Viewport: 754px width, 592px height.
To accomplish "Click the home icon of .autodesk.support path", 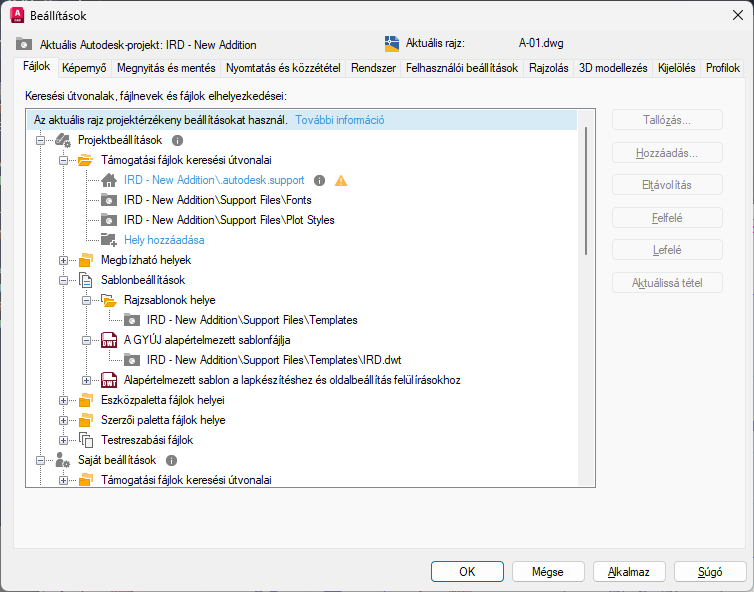I will coord(110,181).
